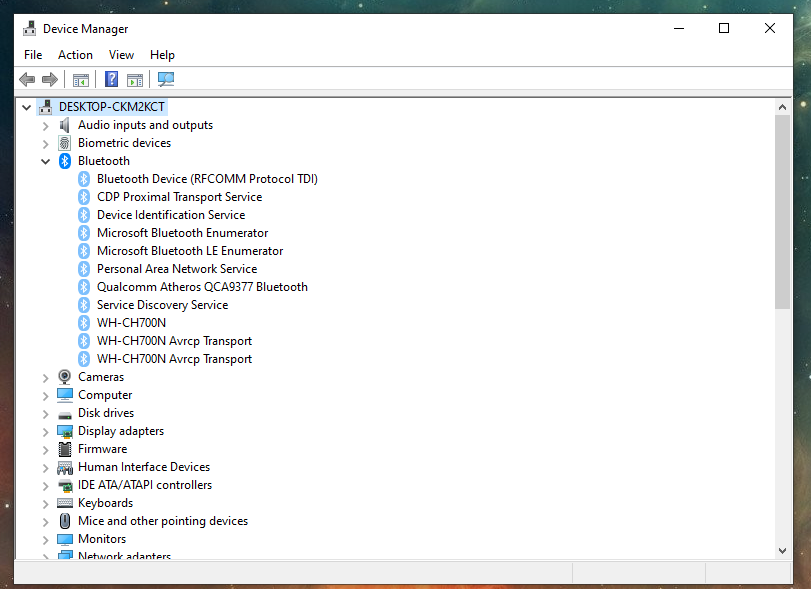Select Device Identification Service entry

[171, 215]
